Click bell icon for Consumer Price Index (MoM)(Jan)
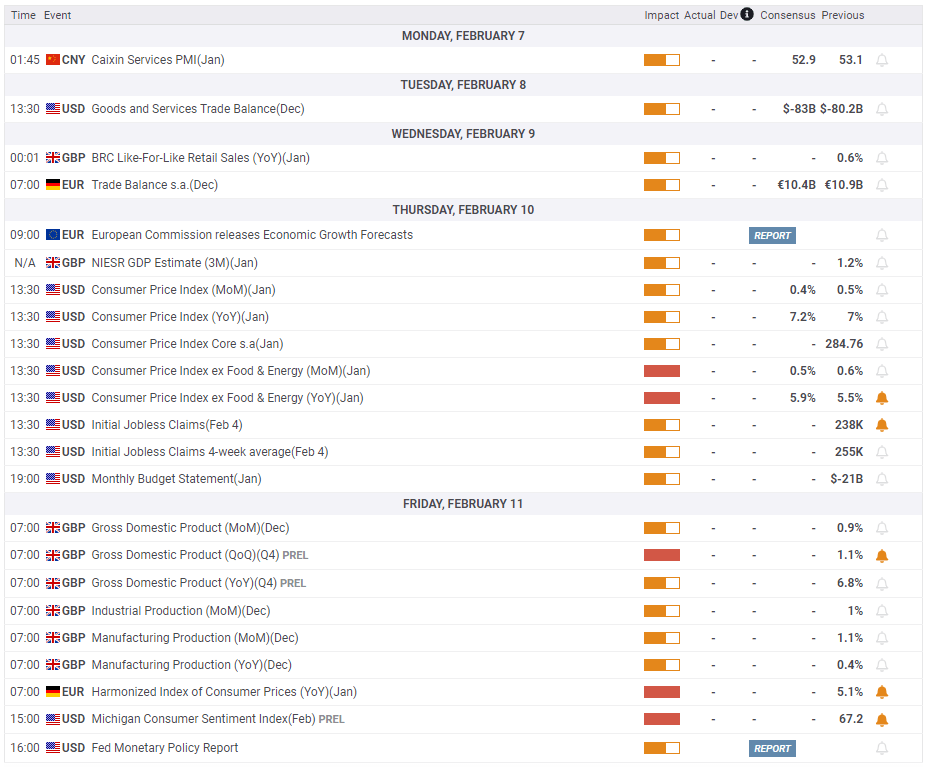The width and height of the screenshot is (928, 767). click(x=882, y=291)
